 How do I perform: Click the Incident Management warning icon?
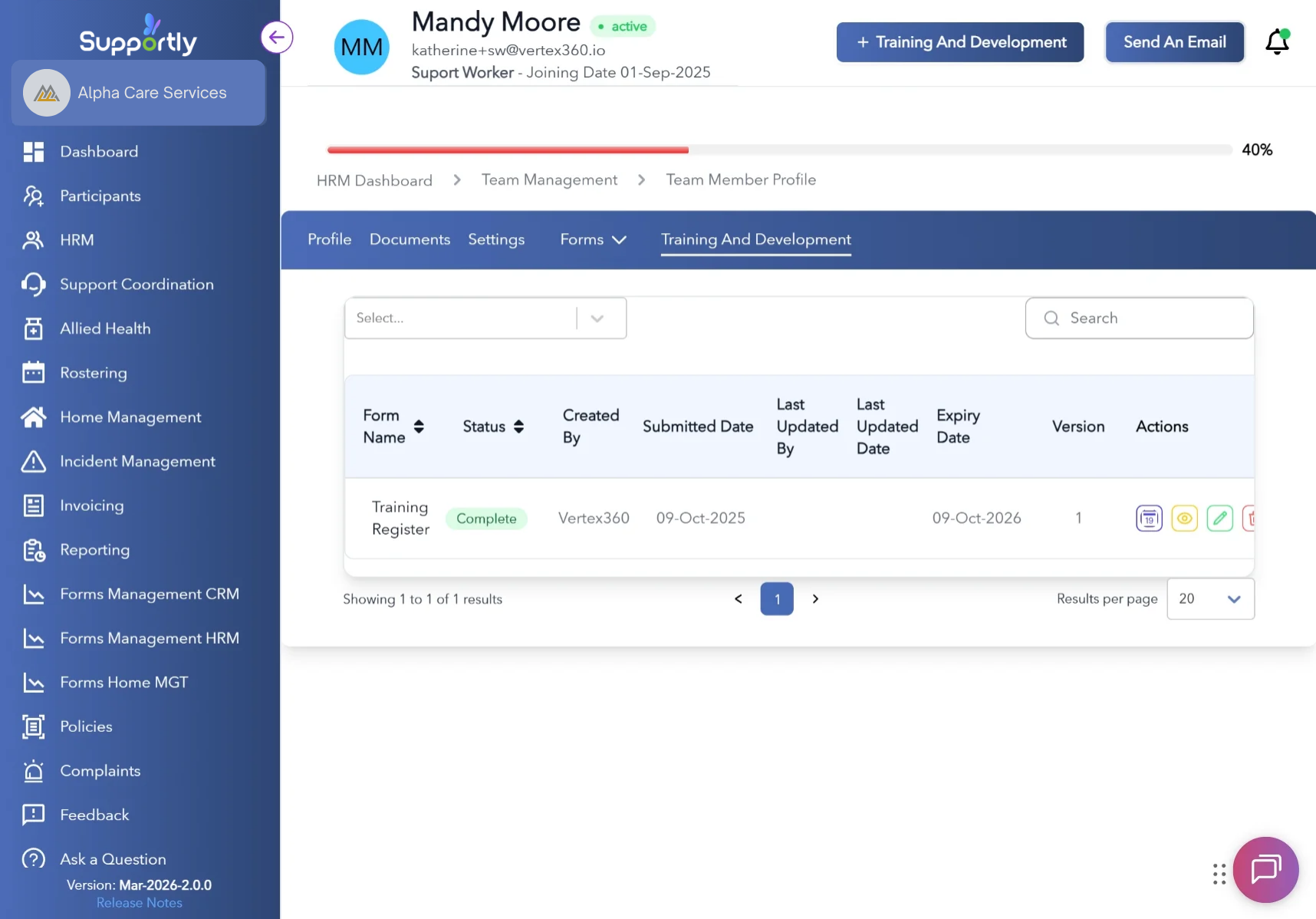click(34, 461)
